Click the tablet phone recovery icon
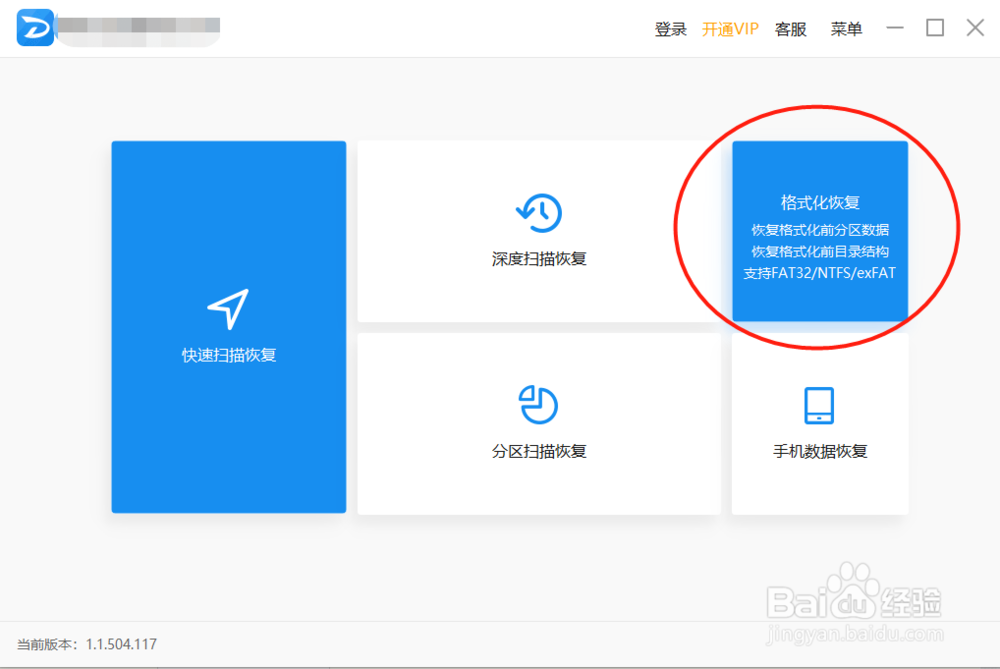Screen dimensions: 1000x669 coord(819,405)
